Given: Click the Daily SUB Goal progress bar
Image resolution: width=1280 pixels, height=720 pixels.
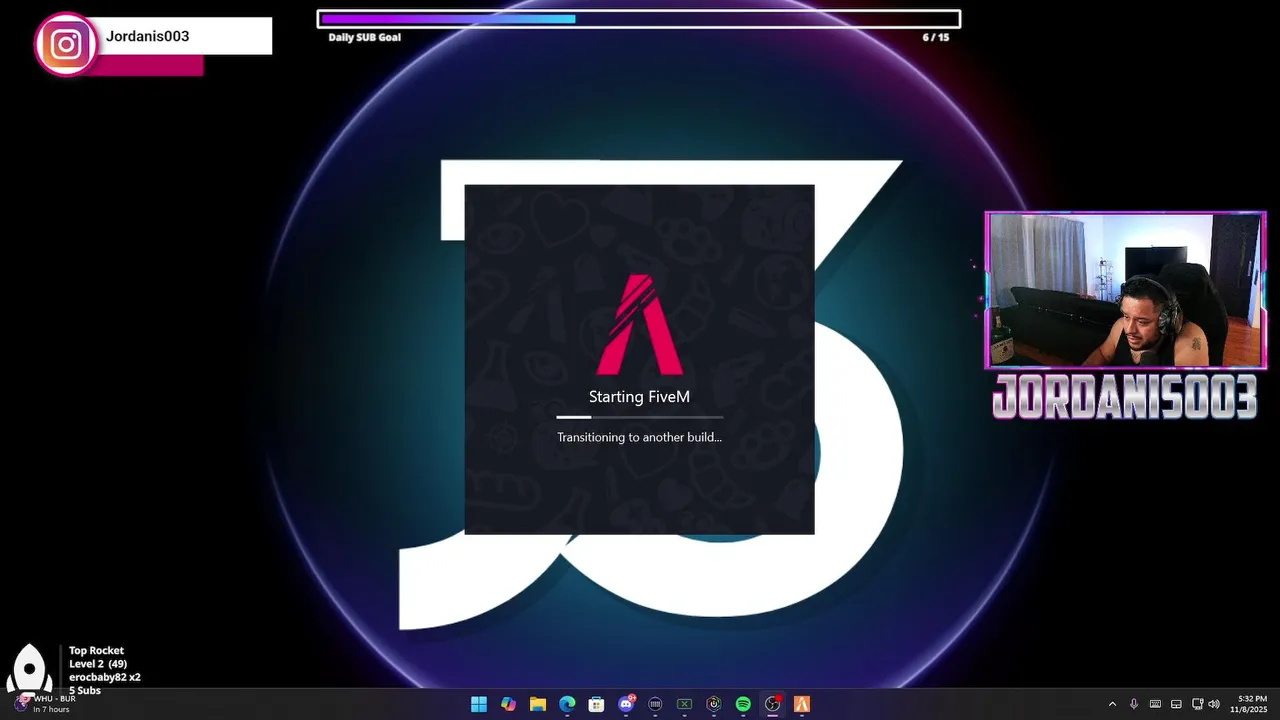Looking at the screenshot, I should tap(639, 19).
